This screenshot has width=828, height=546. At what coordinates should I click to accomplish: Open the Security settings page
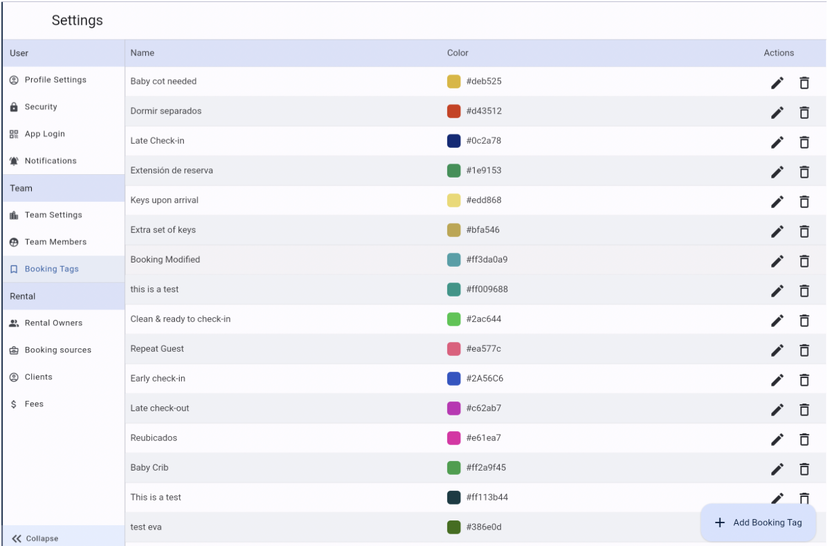[x=64, y=107]
